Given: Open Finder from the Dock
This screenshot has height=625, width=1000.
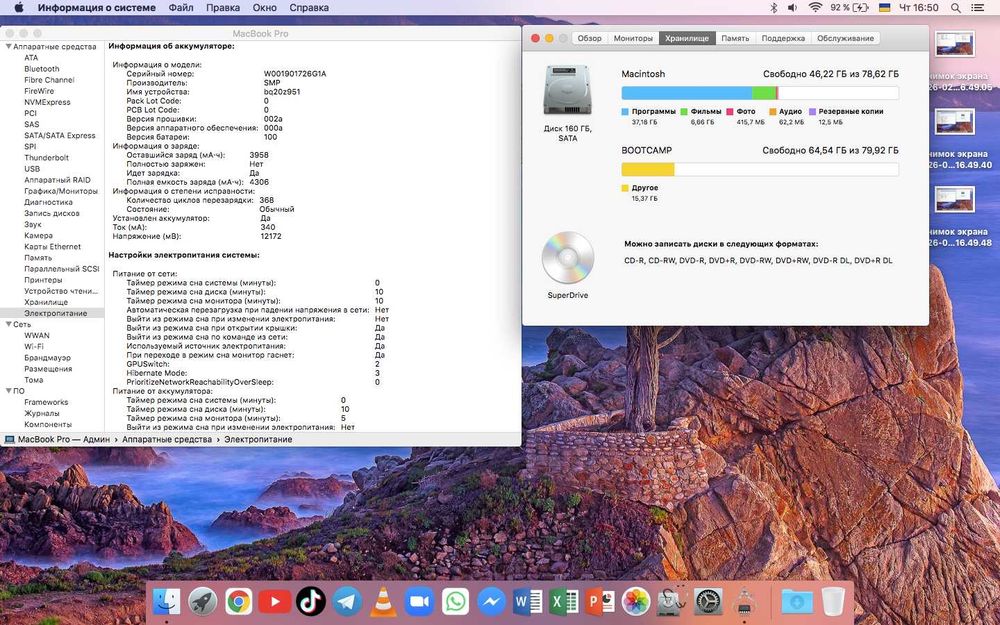Looking at the screenshot, I should [167, 601].
